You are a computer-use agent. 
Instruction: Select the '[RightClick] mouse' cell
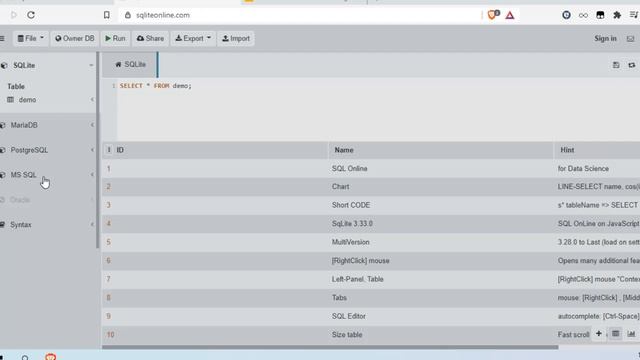click(360, 260)
